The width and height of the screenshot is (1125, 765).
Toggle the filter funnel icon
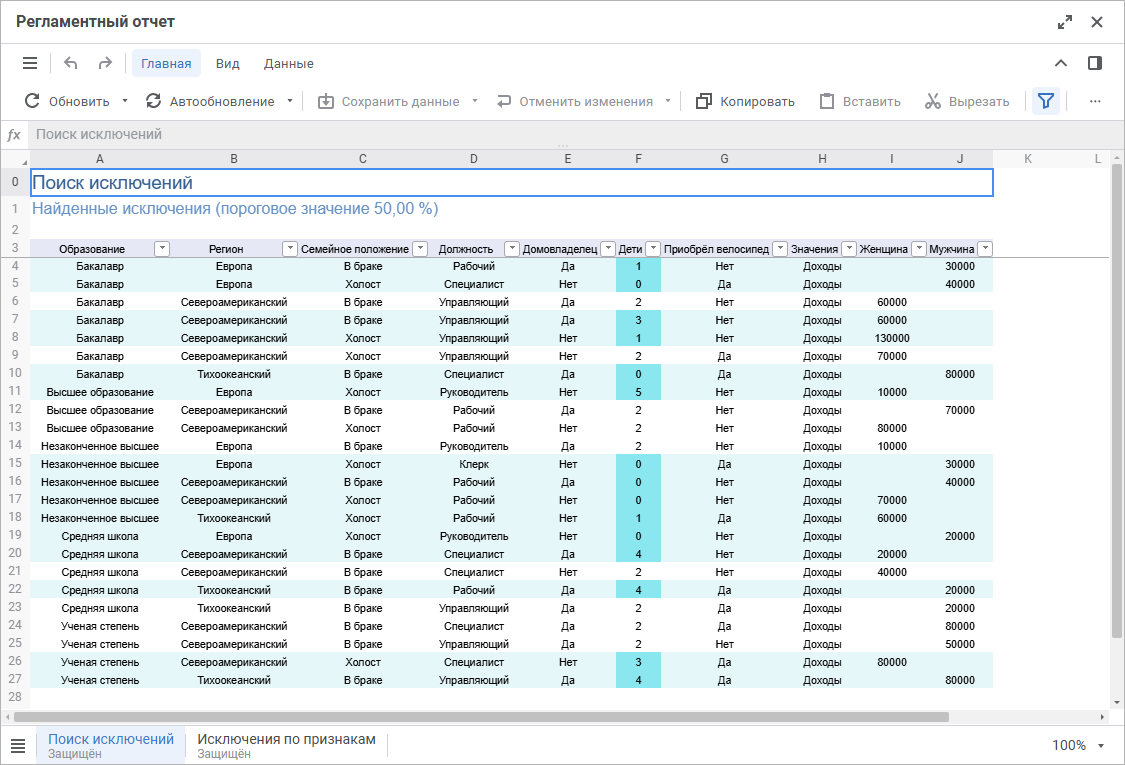1045,101
